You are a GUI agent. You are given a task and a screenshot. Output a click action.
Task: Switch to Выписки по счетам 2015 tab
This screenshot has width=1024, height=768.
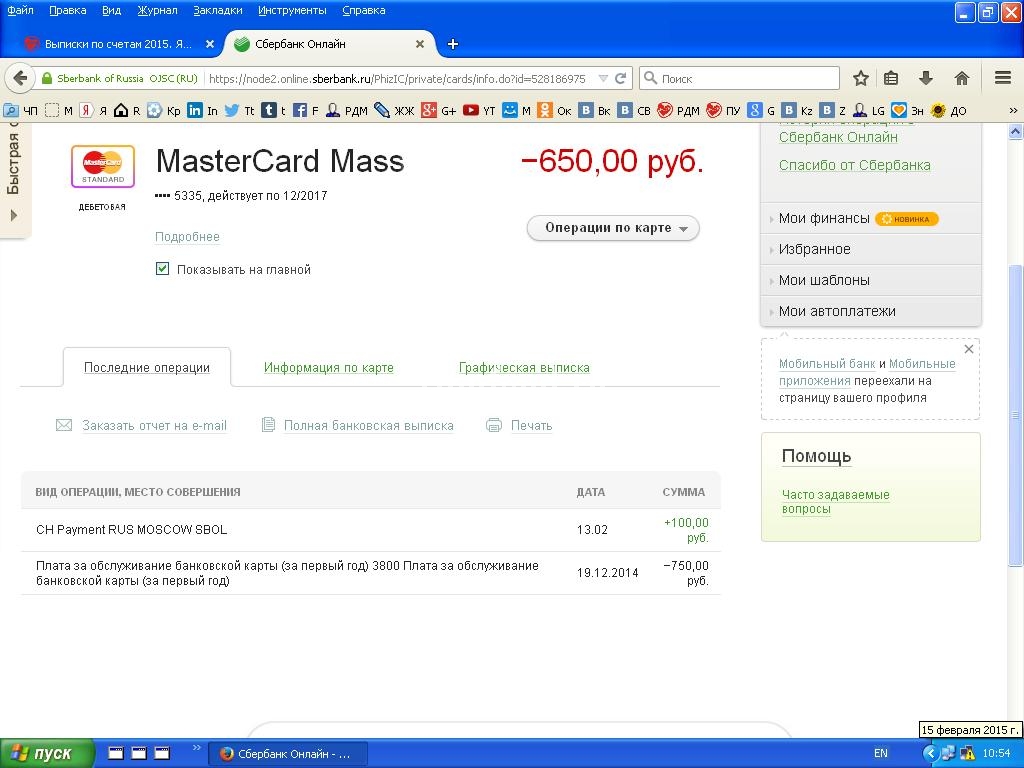[118, 44]
